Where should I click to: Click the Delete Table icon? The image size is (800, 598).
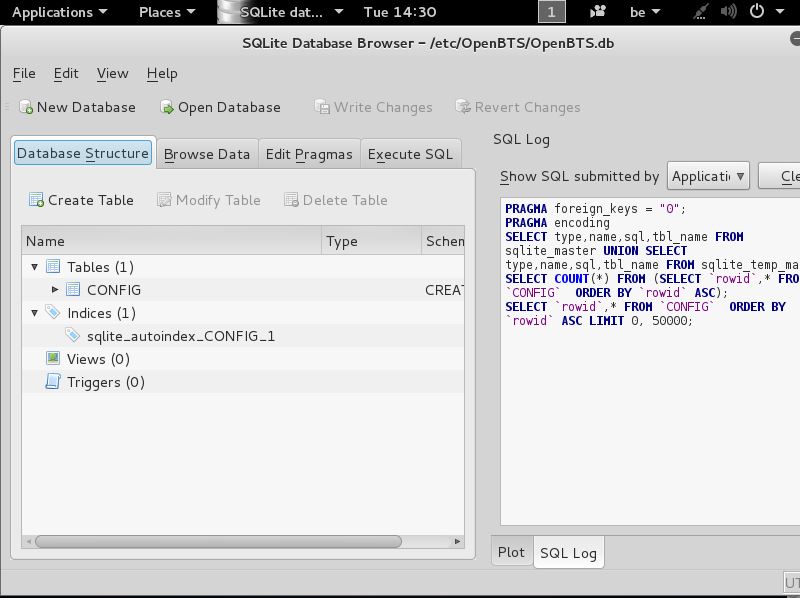(291, 200)
